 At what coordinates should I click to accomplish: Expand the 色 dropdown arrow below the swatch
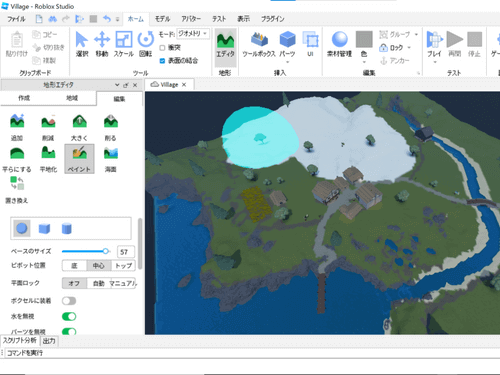364,62
